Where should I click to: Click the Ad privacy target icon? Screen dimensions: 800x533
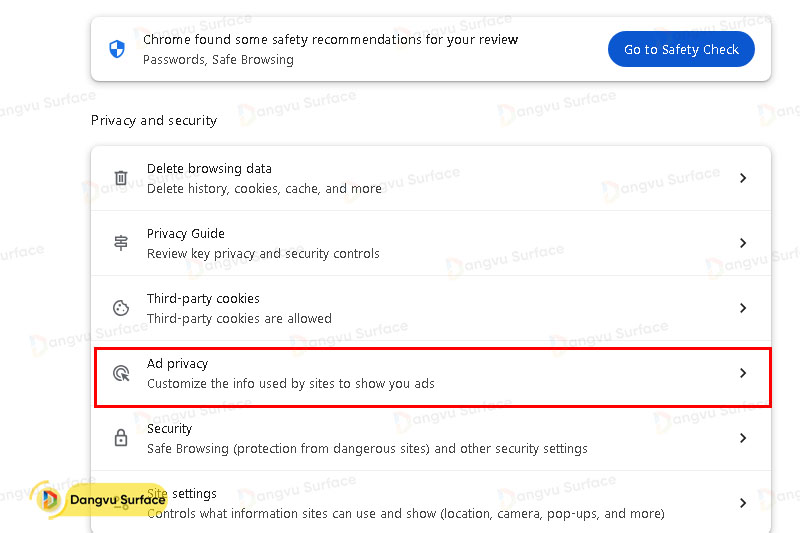pyautogui.click(x=121, y=373)
